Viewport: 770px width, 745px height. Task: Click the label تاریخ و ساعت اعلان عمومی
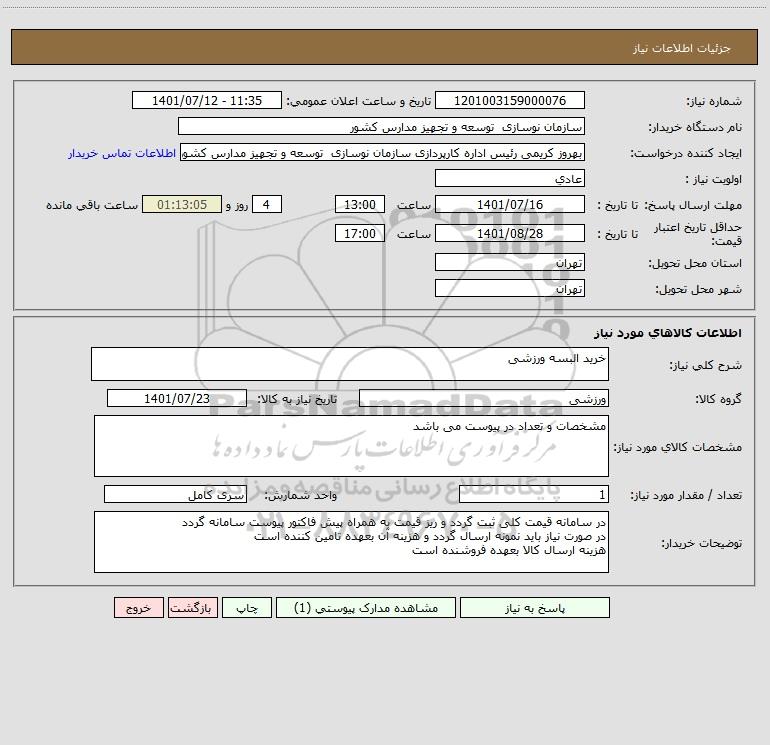pos(359,101)
